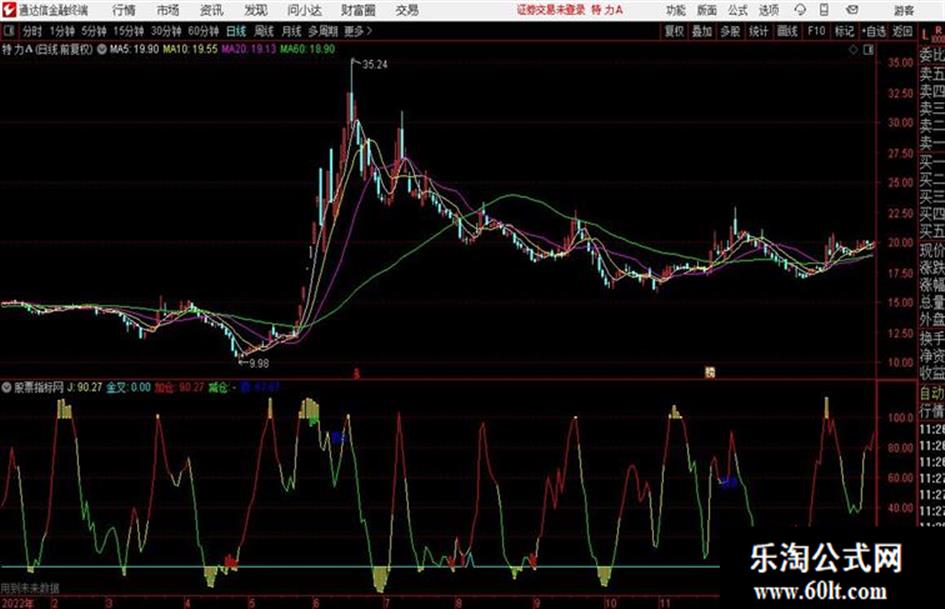Click the diamond icon at the chart's top right
Viewport: 945px width, 609px height.
tap(853, 50)
